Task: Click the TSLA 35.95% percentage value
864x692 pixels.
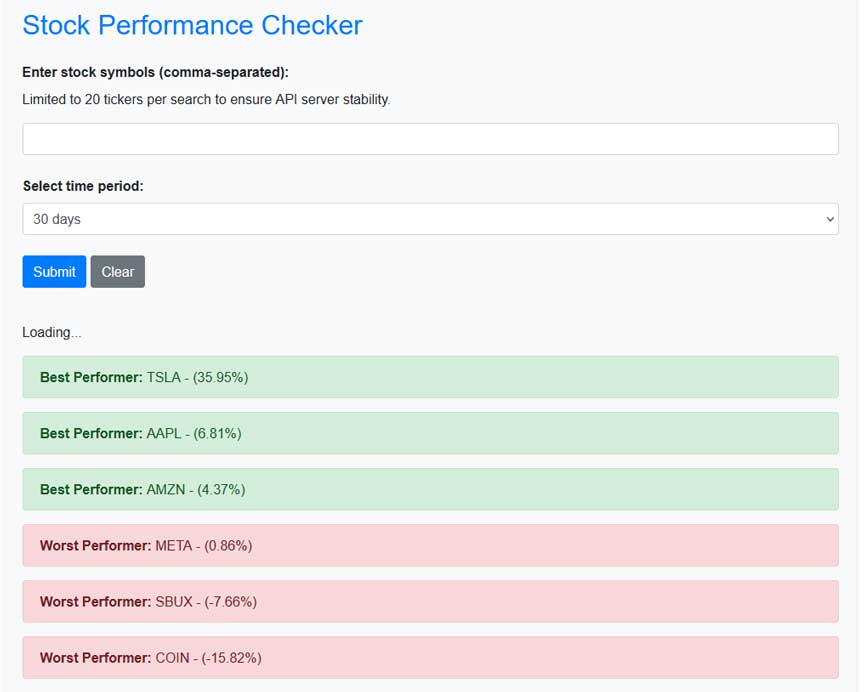Action: pos(220,377)
